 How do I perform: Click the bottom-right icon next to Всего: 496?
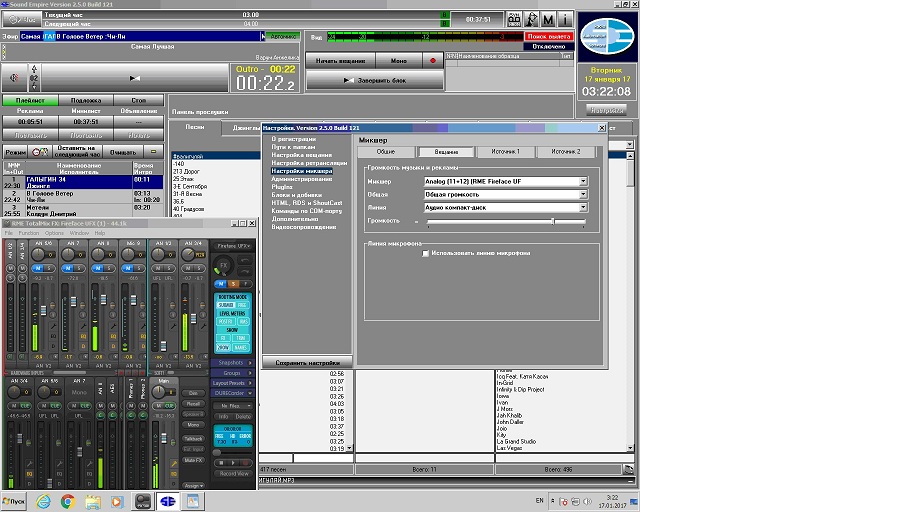[628, 469]
